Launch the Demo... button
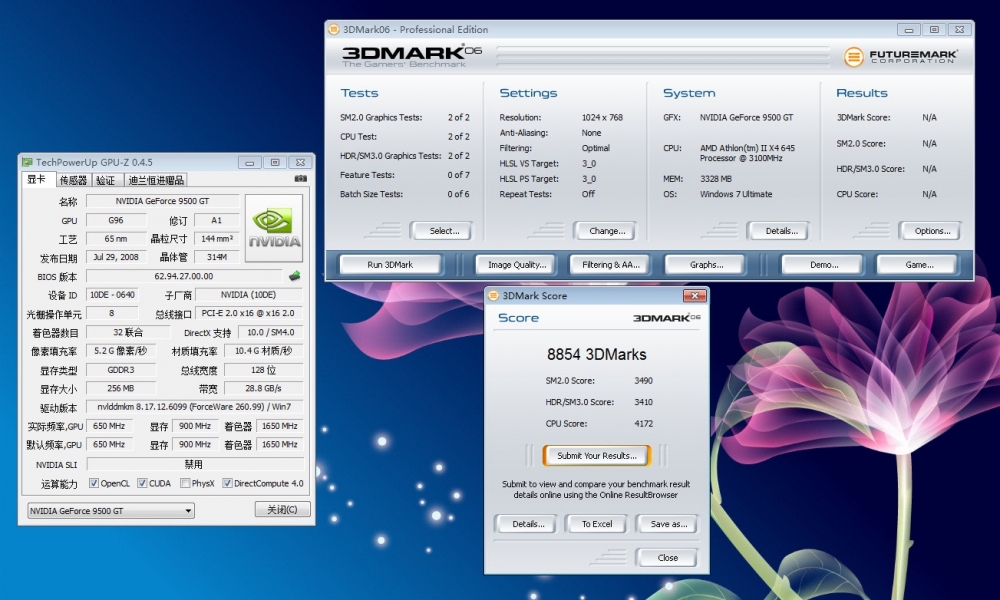Image resolution: width=1000 pixels, height=600 pixels. click(822, 265)
